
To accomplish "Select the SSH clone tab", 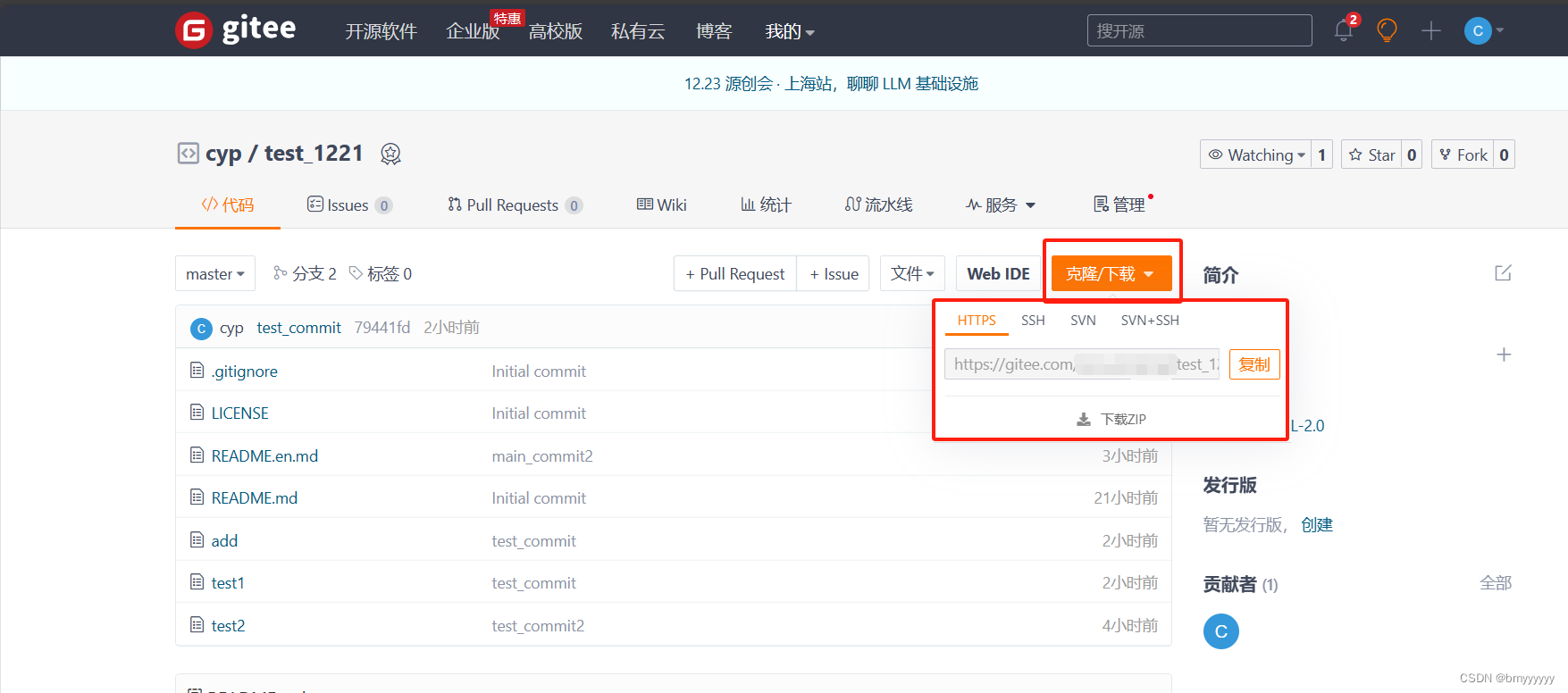I will pos(1033,321).
